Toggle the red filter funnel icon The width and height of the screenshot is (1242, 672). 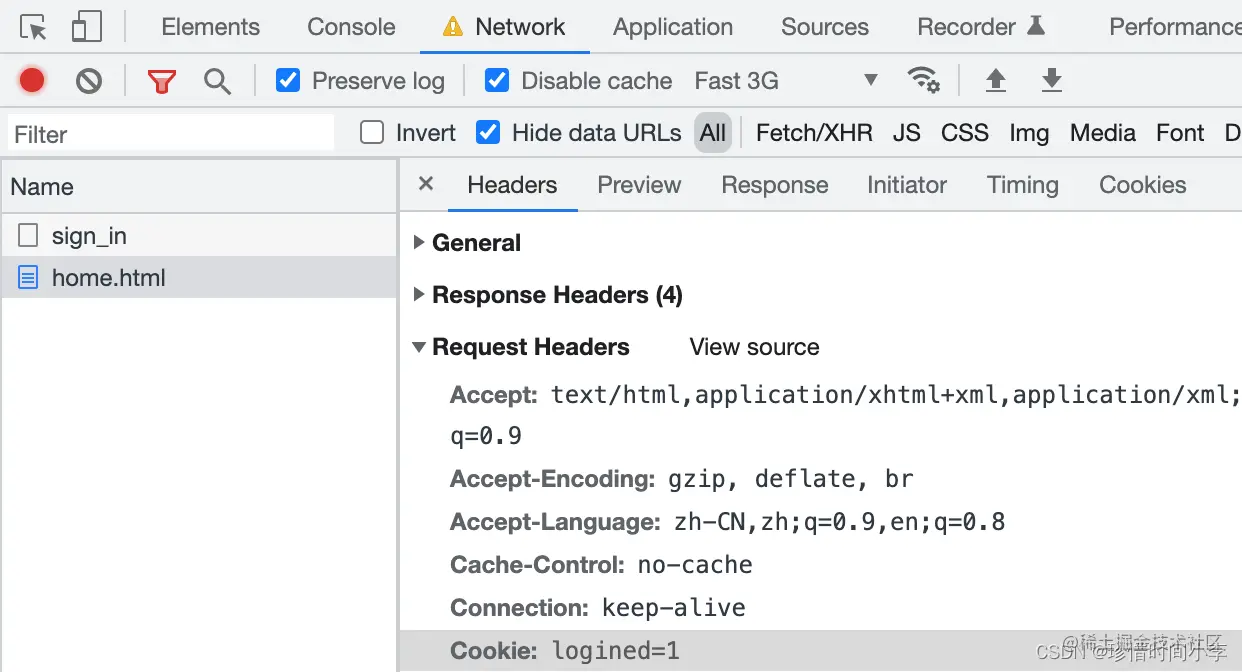tap(161, 80)
